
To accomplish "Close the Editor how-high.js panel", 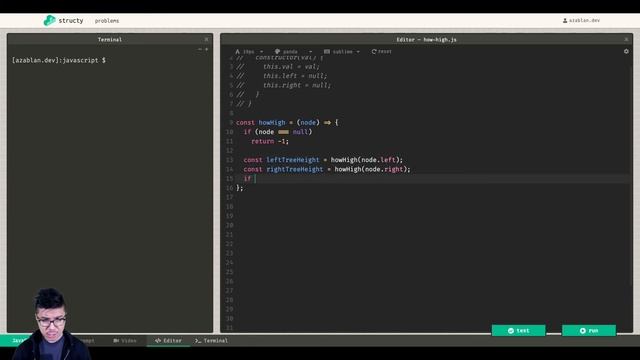I will click(626, 40).
